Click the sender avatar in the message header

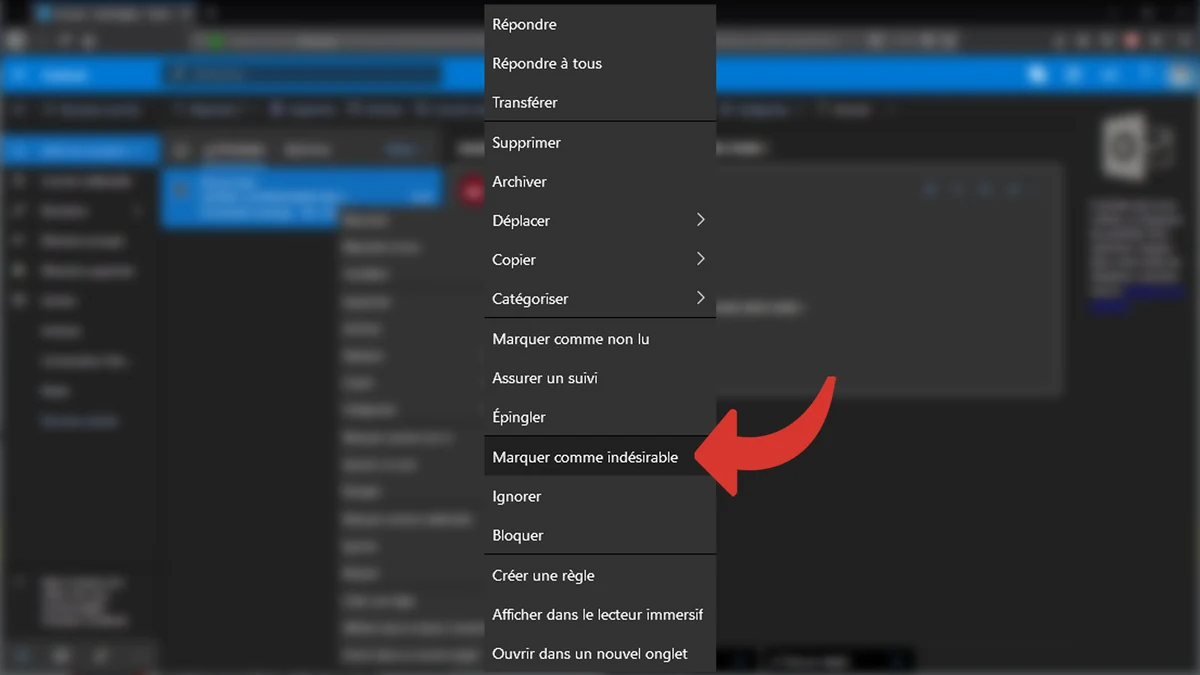(470, 190)
